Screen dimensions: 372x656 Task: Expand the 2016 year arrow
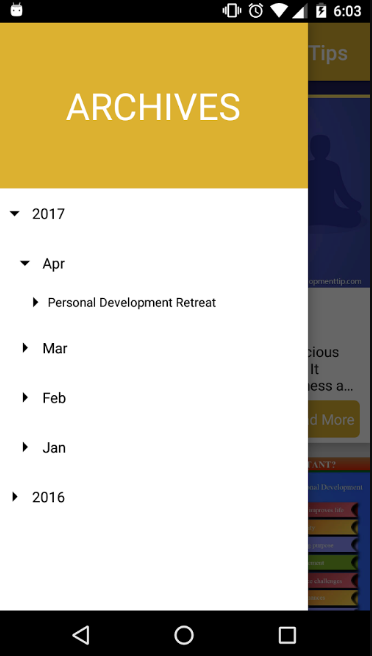coord(15,497)
